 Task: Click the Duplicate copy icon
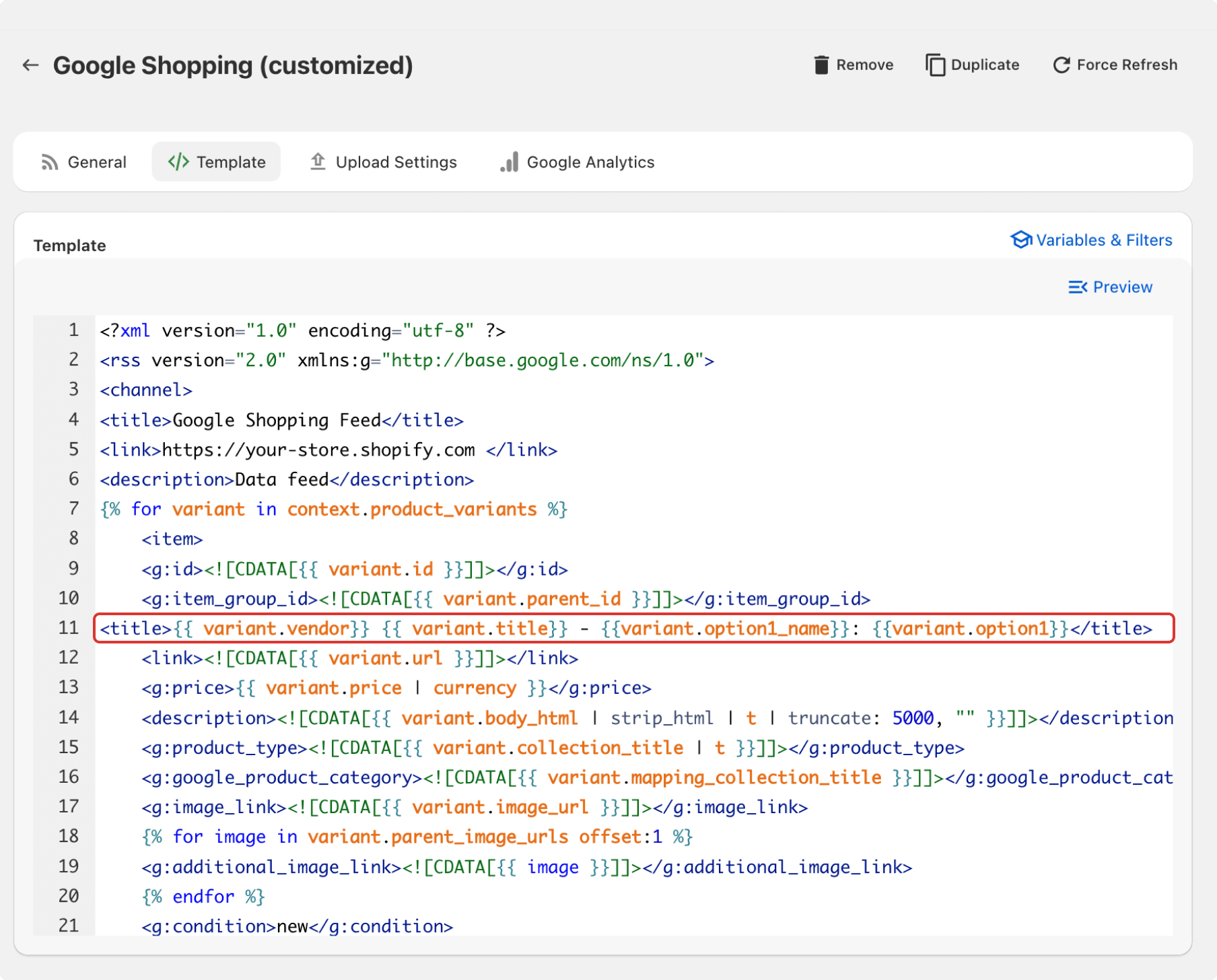[x=935, y=65]
